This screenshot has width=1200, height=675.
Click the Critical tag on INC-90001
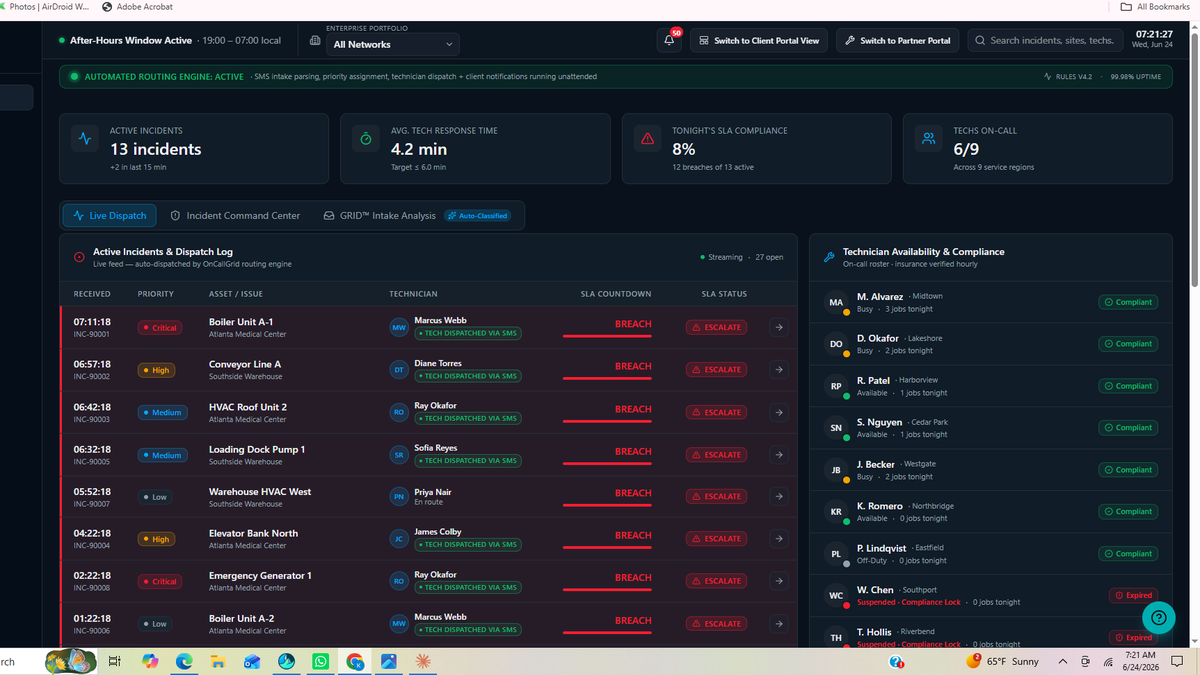[x=159, y=328]
